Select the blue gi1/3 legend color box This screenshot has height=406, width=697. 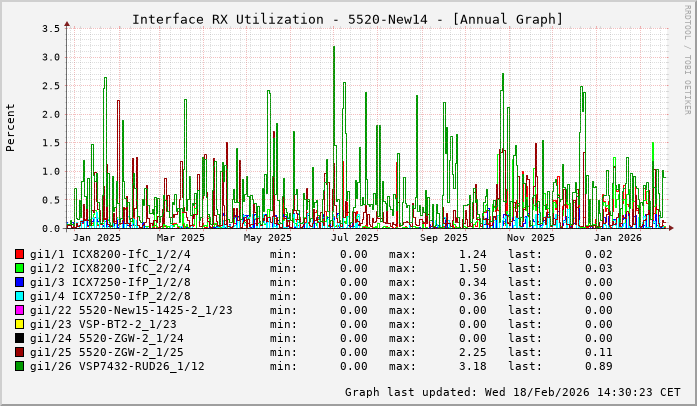20,282
